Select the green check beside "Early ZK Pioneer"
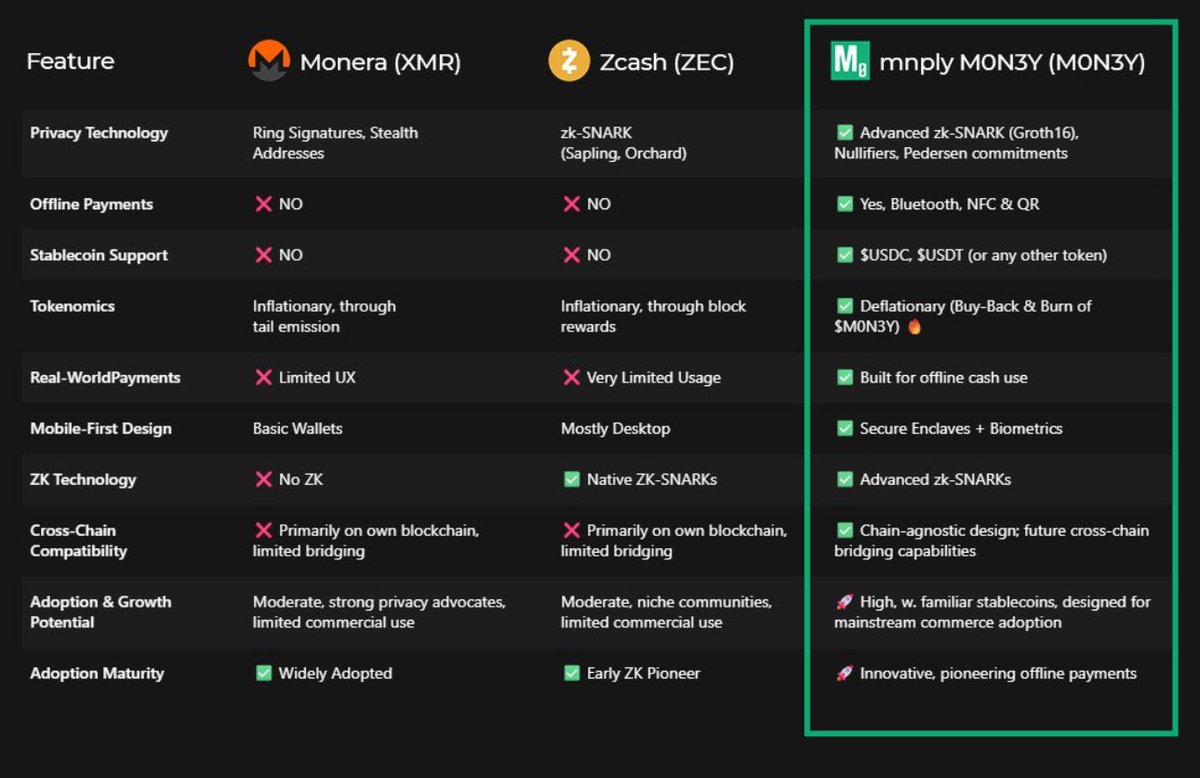This screenshot has width=1200, height=778. (572, 673)
